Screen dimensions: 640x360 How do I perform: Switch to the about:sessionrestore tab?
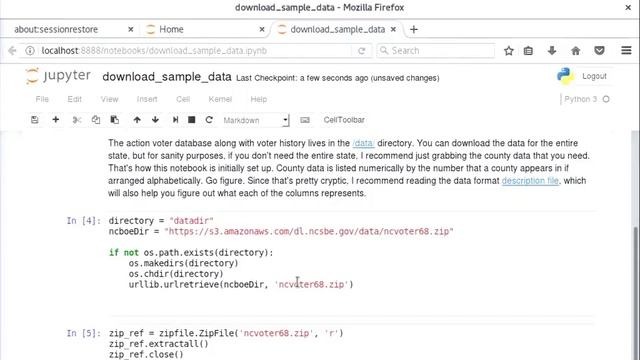(x=56, y=29)
